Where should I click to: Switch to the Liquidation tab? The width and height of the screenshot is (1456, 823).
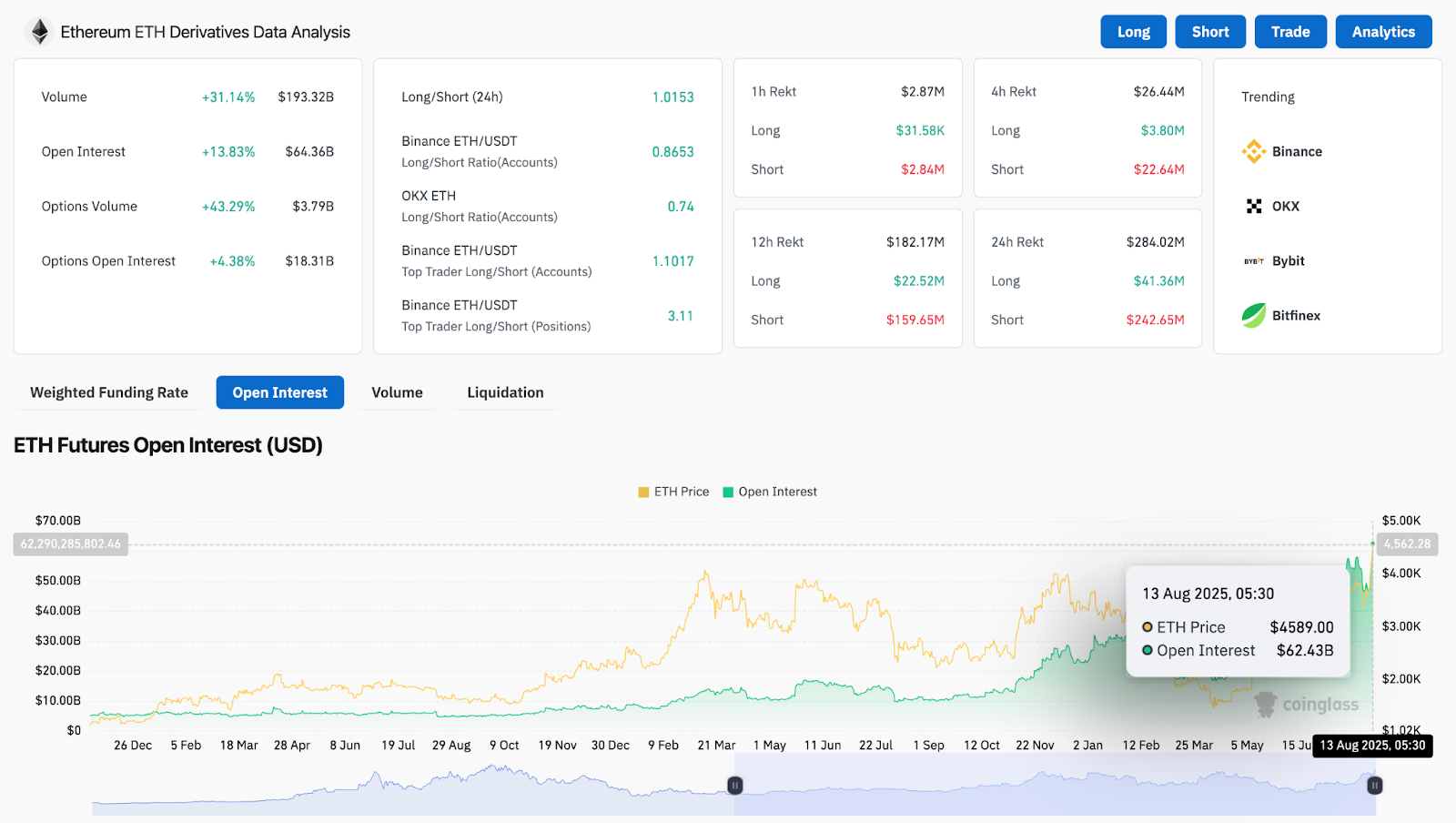tap(505, 392)
